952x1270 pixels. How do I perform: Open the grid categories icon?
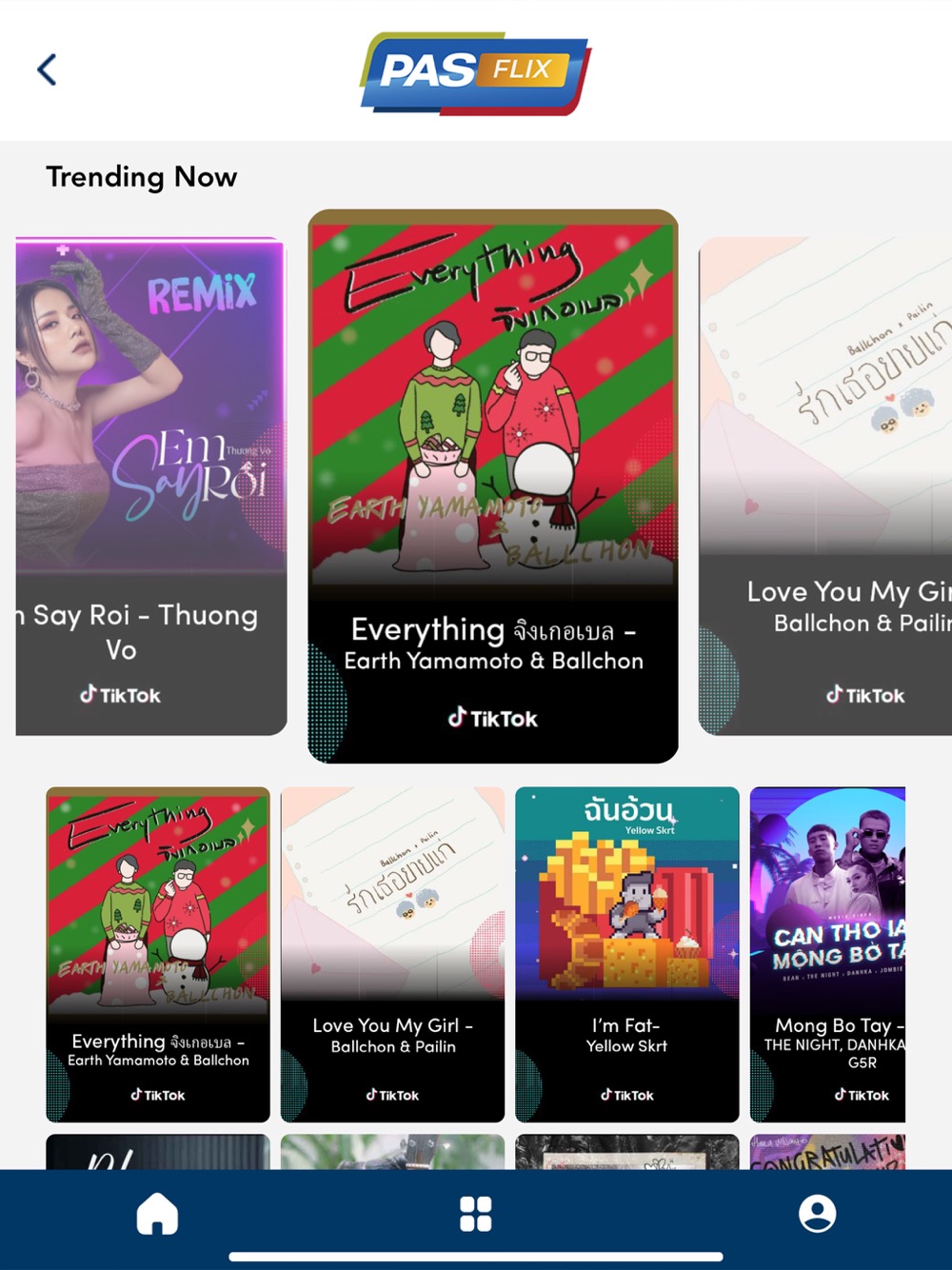(x=476, y=1214)
